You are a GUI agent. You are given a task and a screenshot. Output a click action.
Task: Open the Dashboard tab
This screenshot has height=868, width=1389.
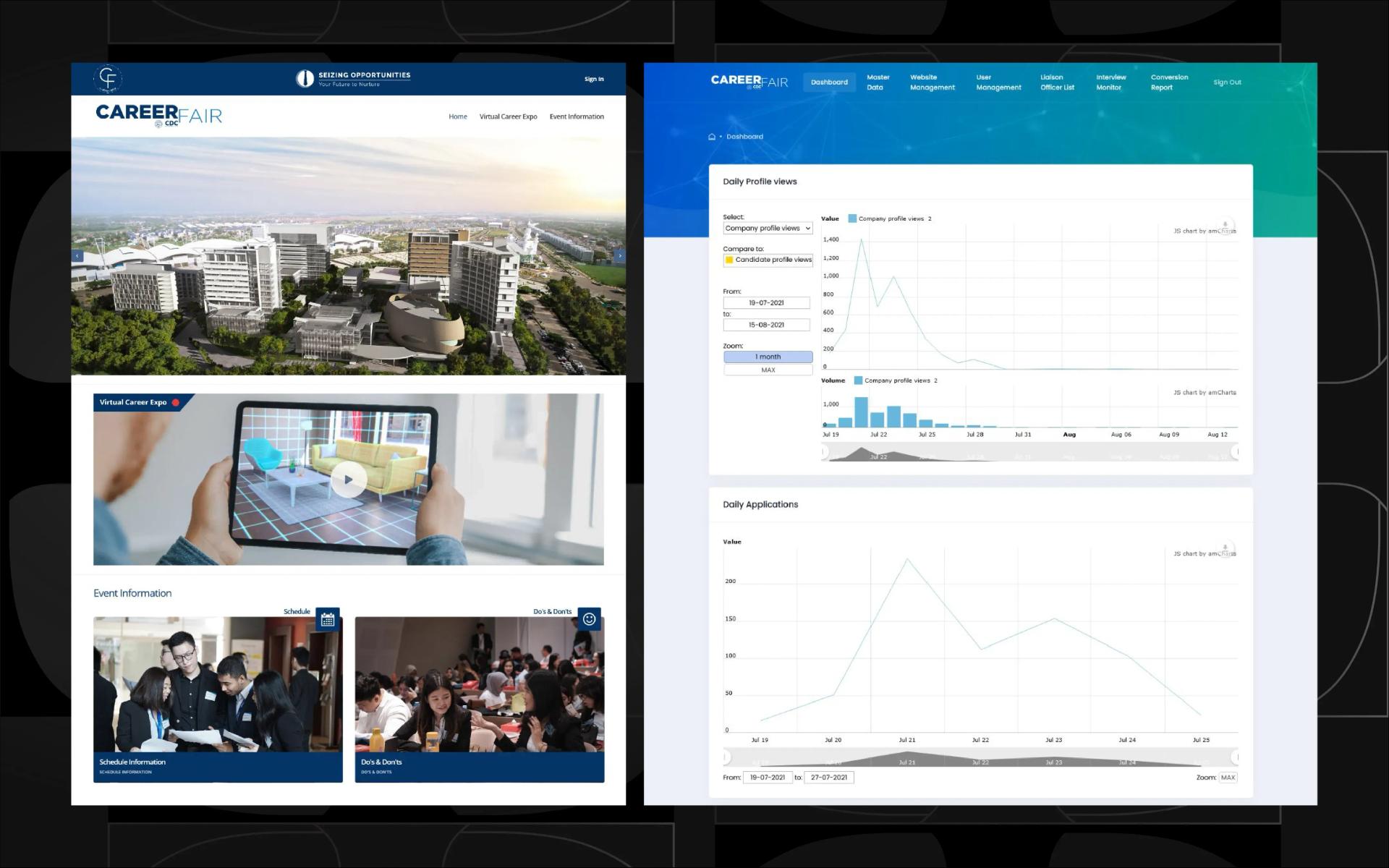pos(829,82)
